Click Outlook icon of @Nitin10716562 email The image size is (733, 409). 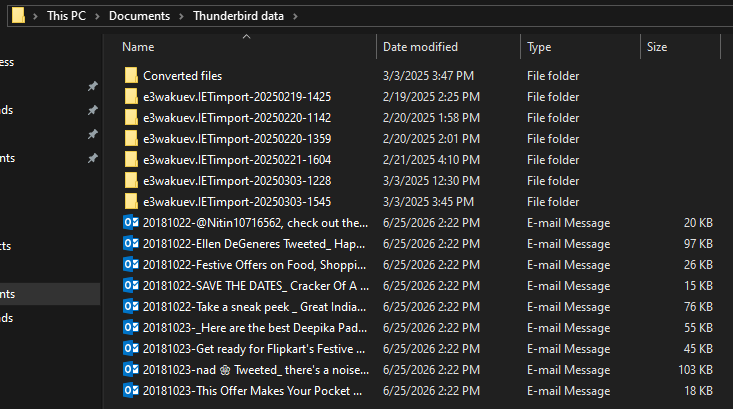131,222
